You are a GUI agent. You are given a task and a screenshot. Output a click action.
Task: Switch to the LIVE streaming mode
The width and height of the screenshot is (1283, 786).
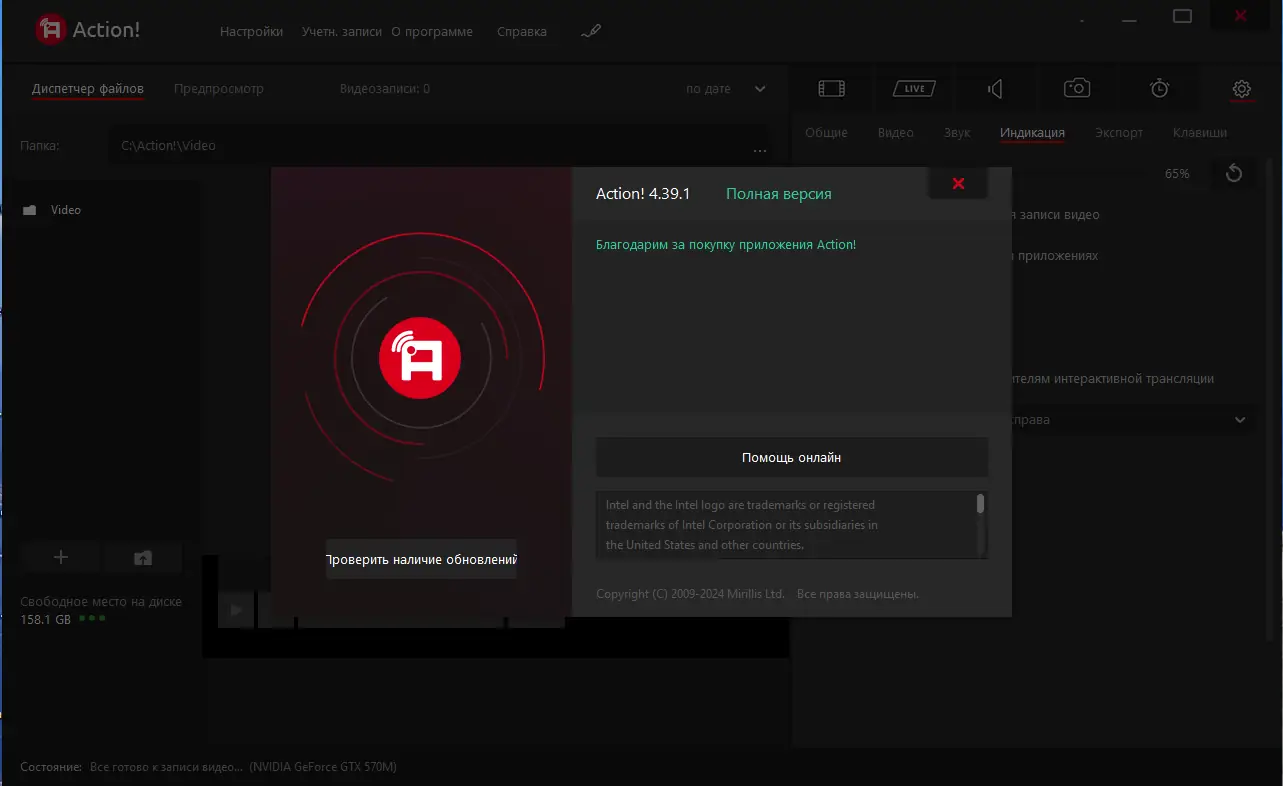coord(914,88)
